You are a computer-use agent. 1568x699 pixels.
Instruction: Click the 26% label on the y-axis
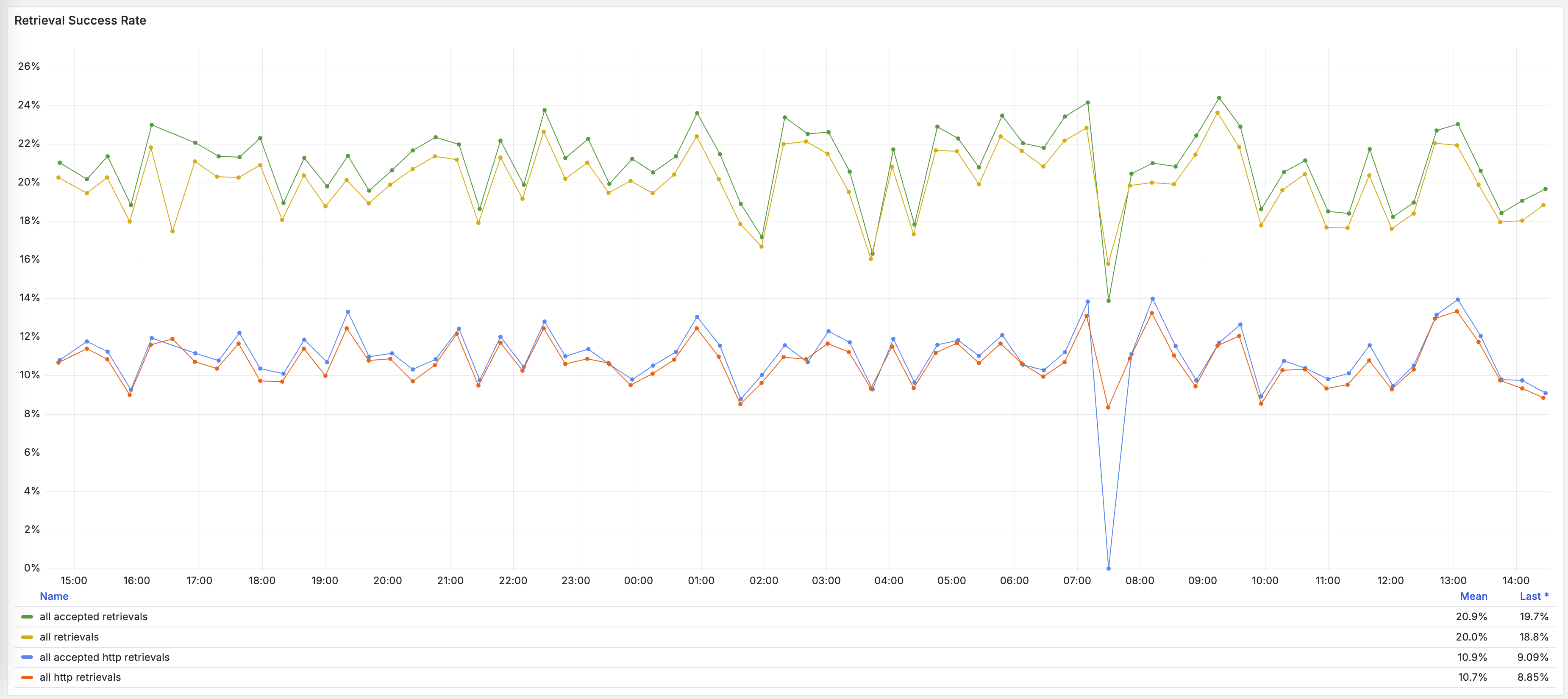pyautogui.click(x=29, y=67)
